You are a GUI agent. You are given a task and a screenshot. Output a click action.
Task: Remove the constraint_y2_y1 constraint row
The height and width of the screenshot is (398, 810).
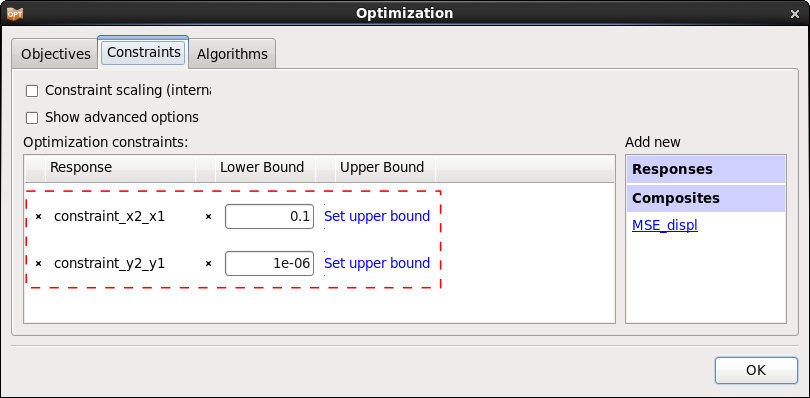point(38,264)
